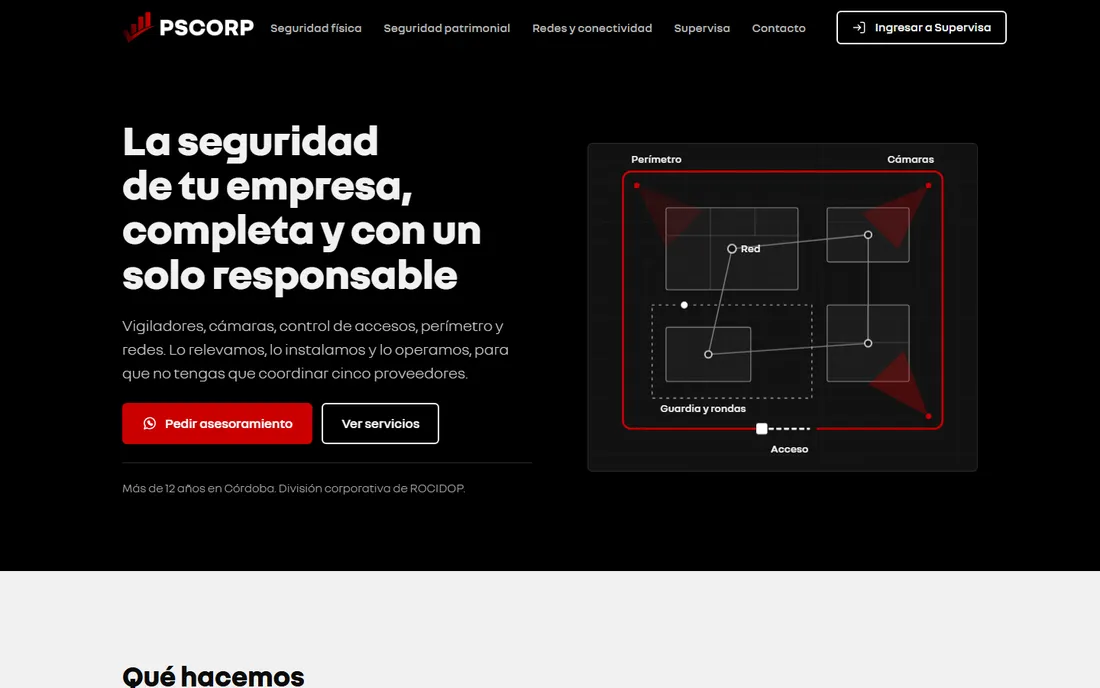This screenshot has width=1100, height=688.
Task: Open Seguridad patrimonial menu item
Action: coord(447,28)
